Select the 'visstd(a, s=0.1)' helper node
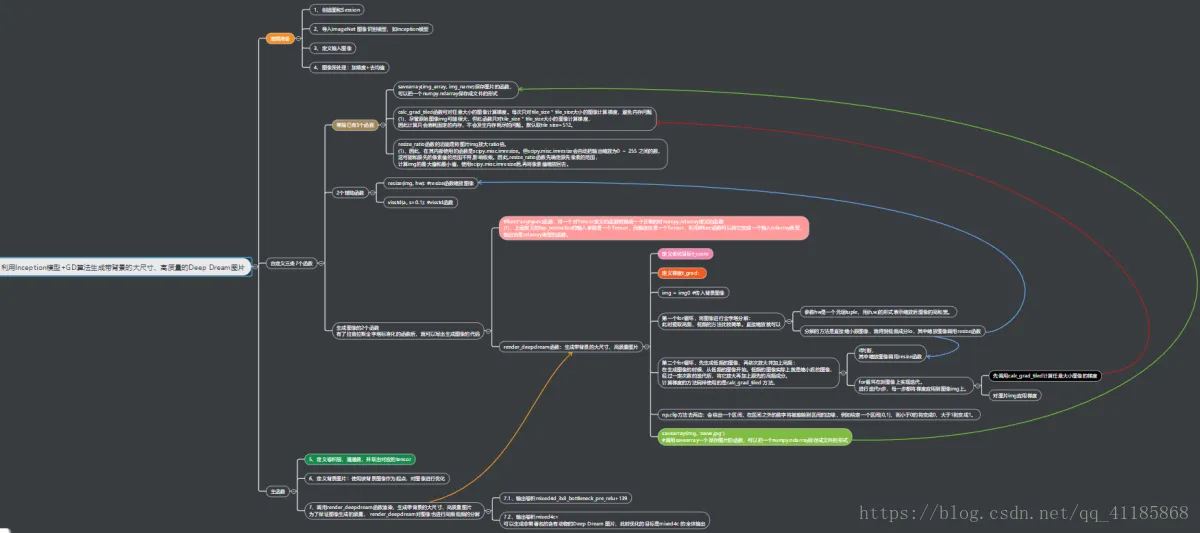The image size is (1200, 533). coord(422,202)
